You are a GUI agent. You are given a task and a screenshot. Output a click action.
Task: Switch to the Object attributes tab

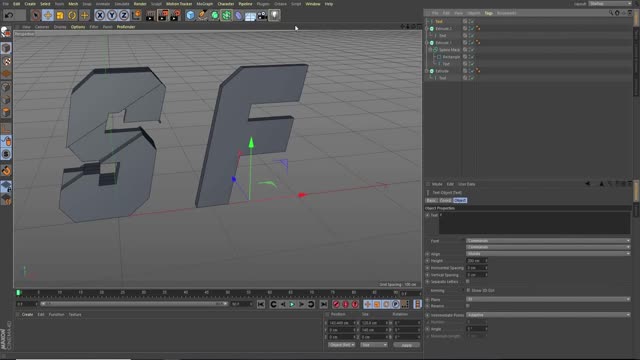460,200
